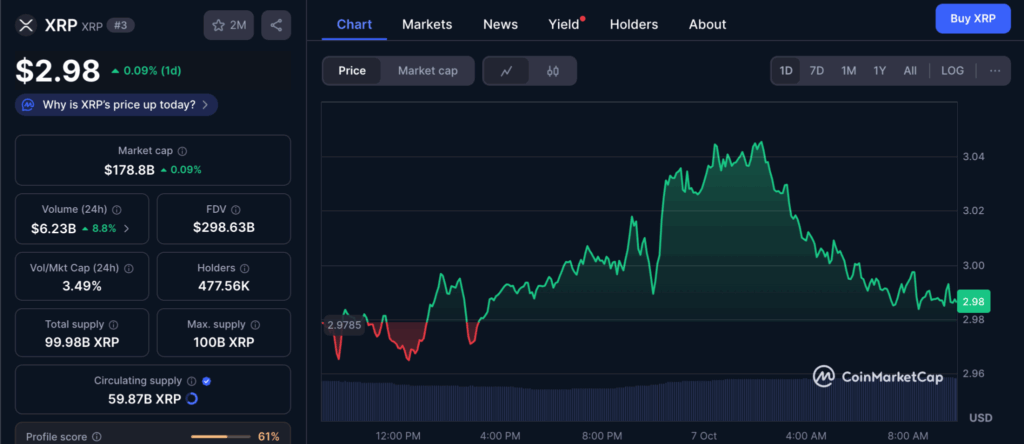This screenshot has width=1024, height=444.
Task: Click the verified circulating supply badge
Action: pos(206,381)
